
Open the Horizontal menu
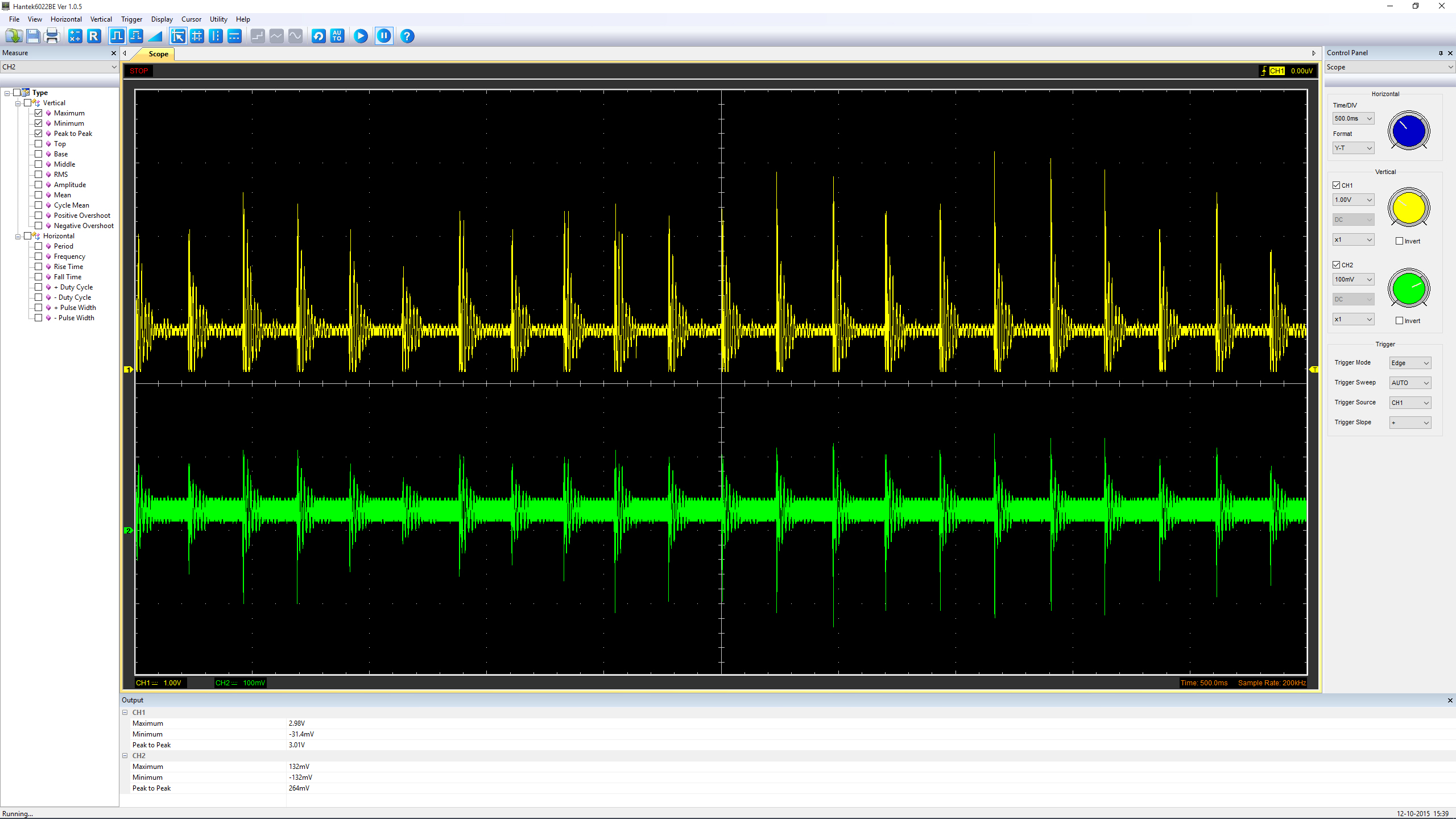[x=66, y=19]
